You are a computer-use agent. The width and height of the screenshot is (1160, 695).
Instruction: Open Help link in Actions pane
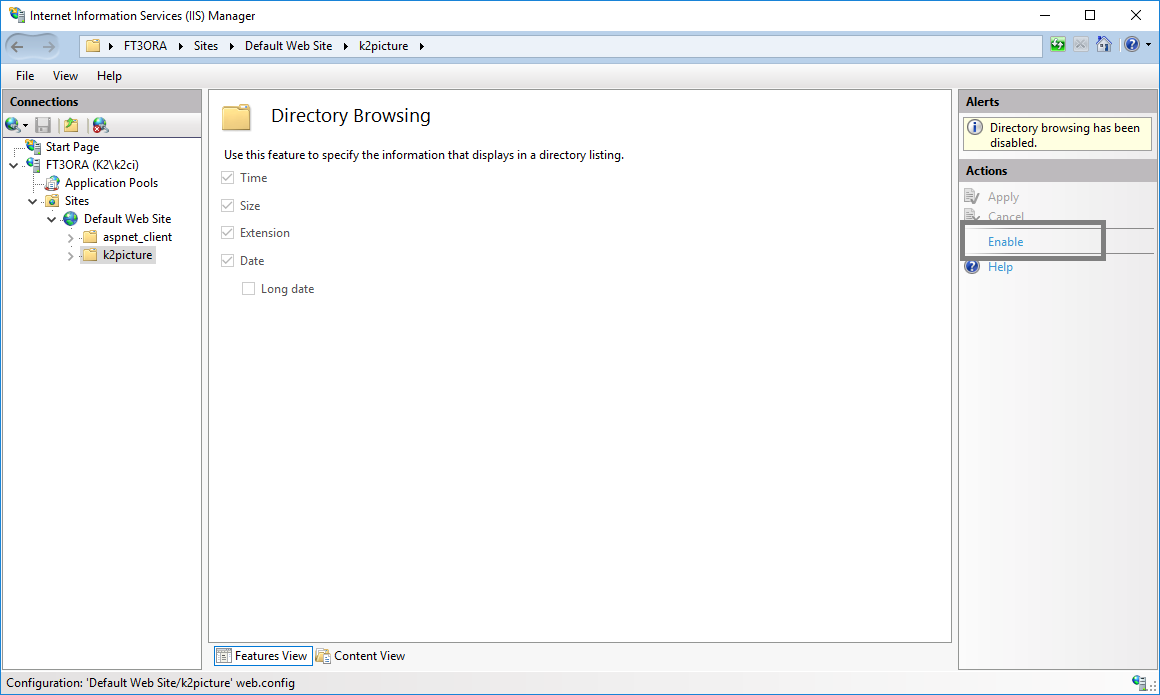click(x=1000, y=266)
